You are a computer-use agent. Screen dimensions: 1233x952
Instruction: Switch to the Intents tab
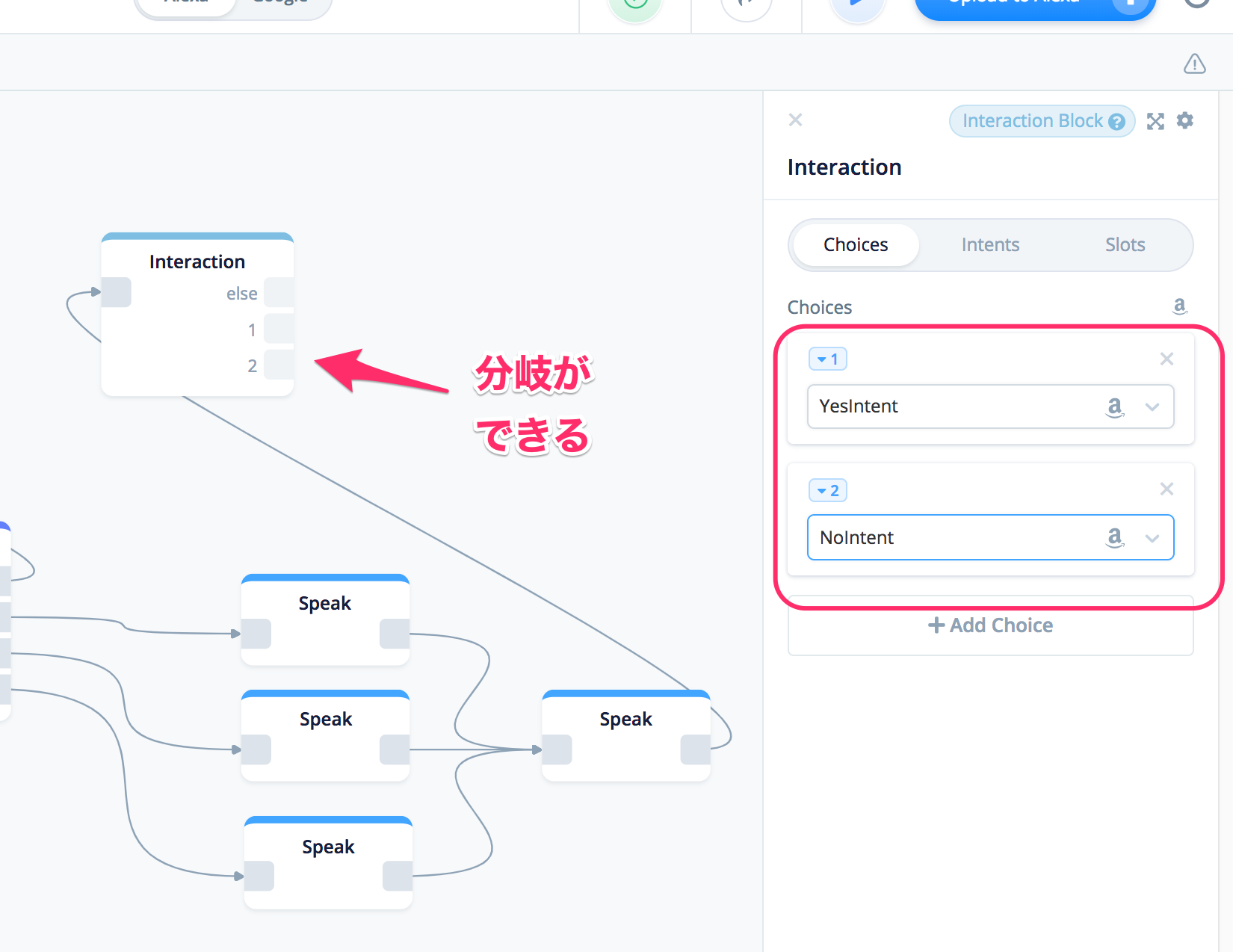coord(990,245)
